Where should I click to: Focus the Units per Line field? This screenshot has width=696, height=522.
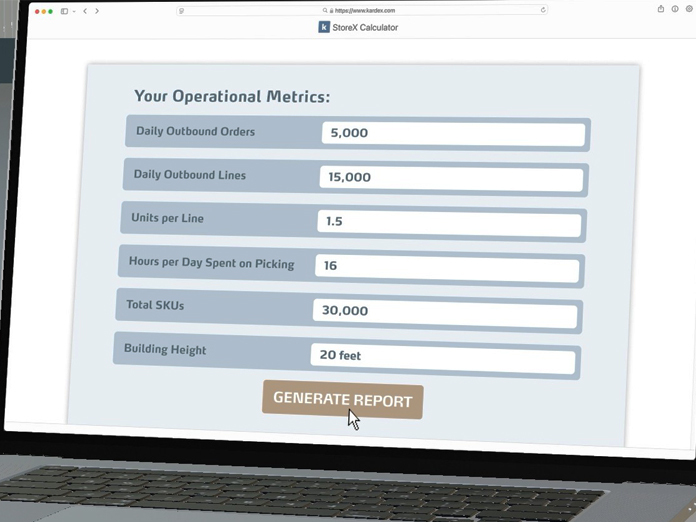(449, 223)
